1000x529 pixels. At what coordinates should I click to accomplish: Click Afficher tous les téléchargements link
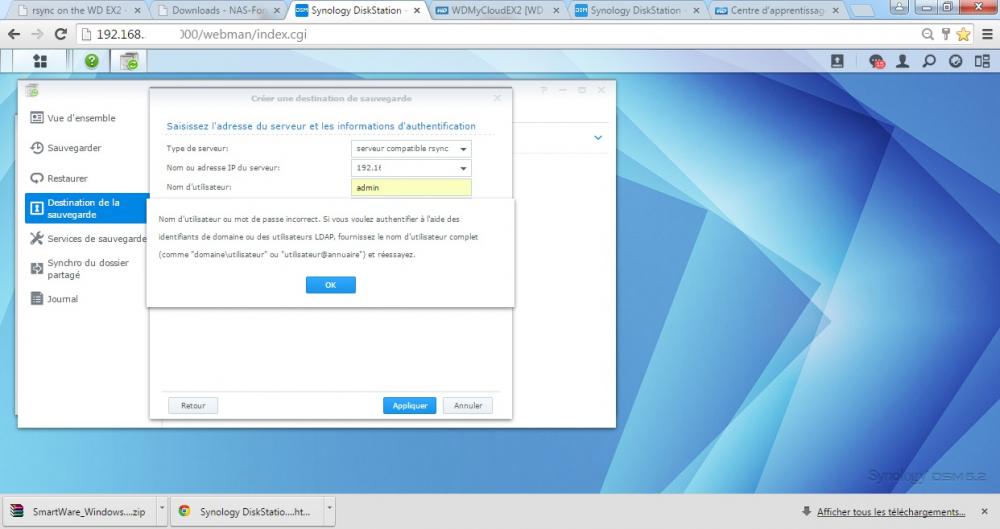point(891,512)
